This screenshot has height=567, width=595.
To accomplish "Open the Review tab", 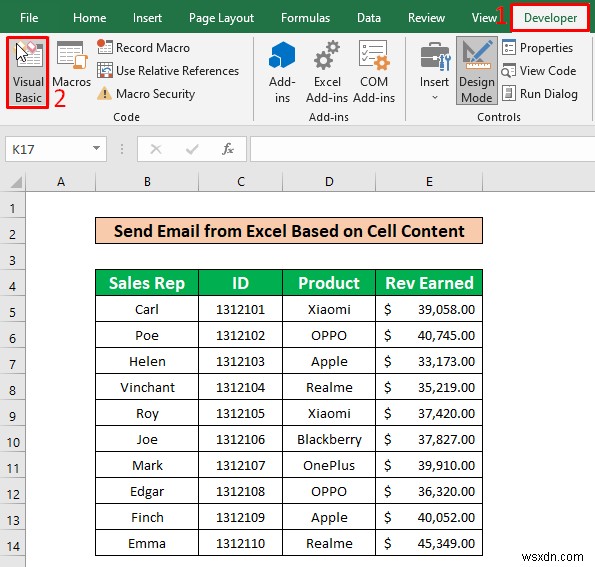I will click(x=426, y=18).
